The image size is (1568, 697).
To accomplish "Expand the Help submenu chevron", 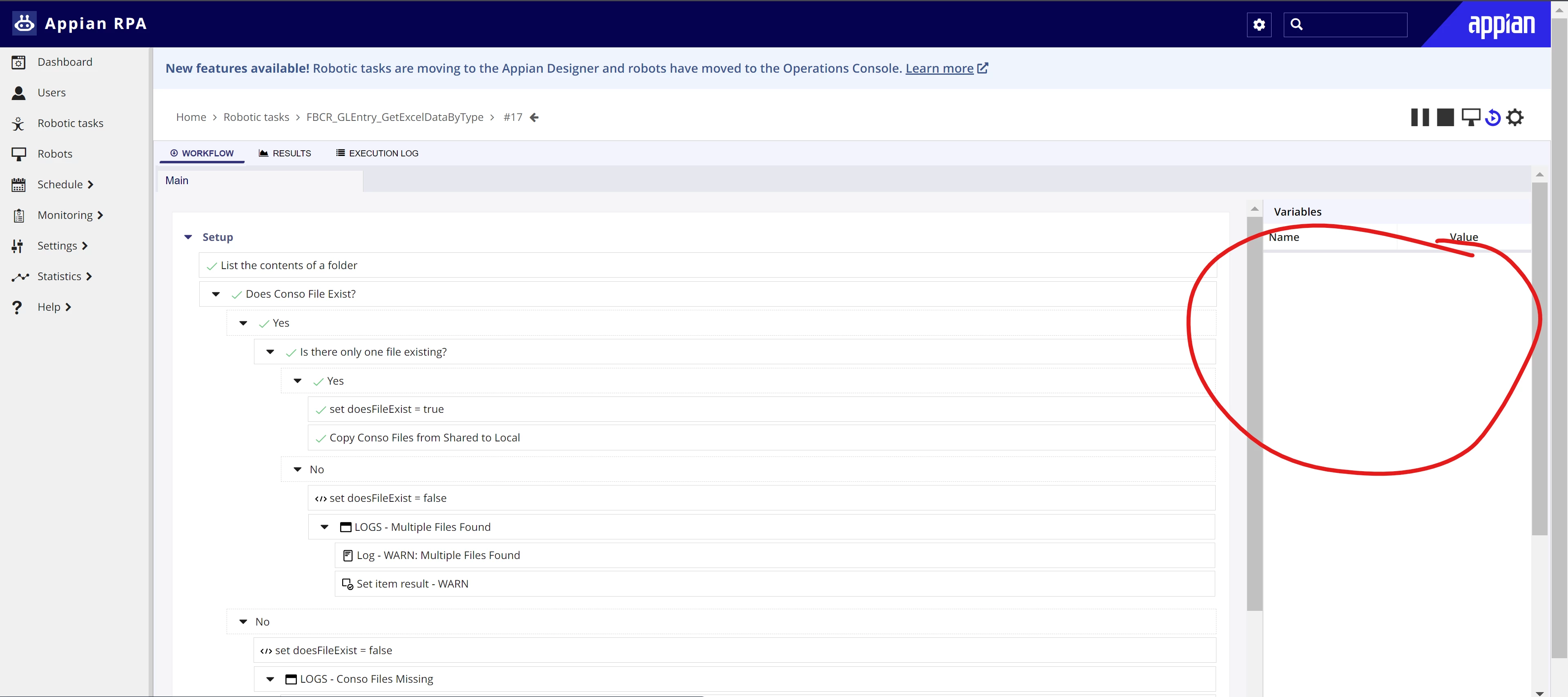I will (68, 307).
